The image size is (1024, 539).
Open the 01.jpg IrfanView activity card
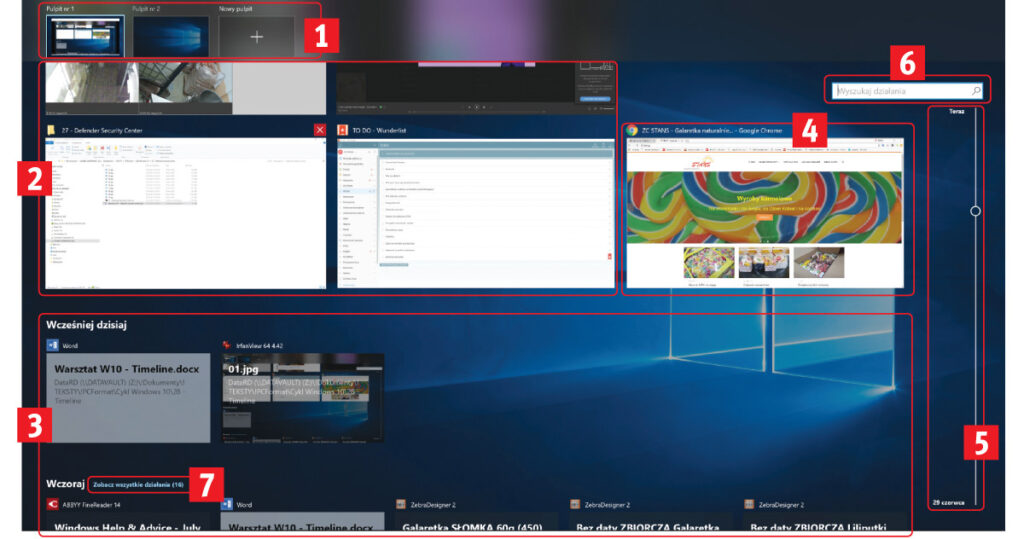pyautogui.click(x=303, y=398)
